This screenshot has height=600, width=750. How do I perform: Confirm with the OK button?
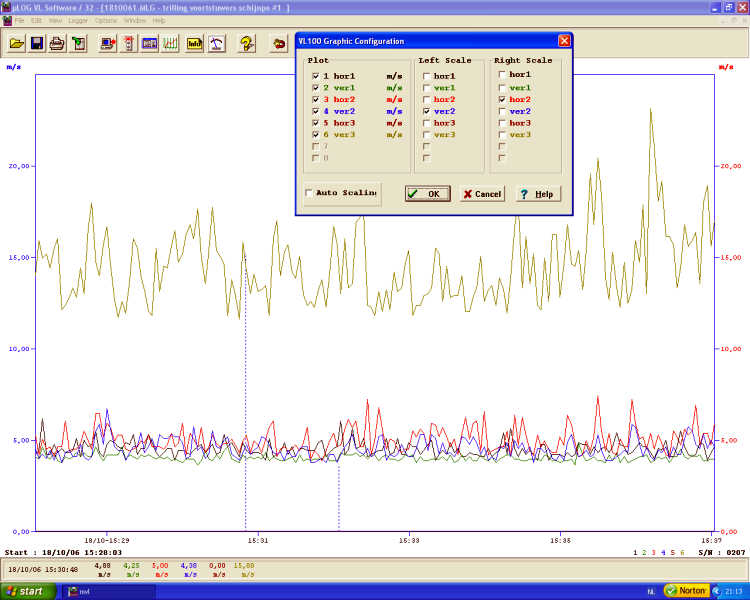point(428,194)
